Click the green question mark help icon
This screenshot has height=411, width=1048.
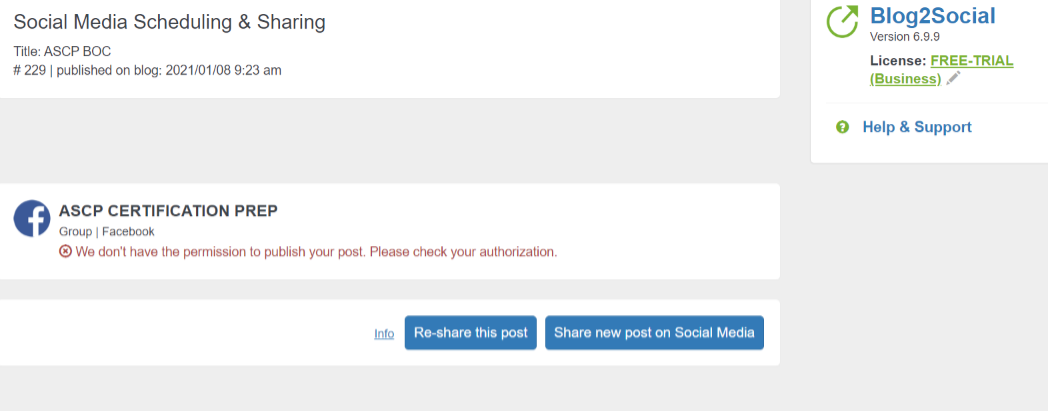click(842, 126)
